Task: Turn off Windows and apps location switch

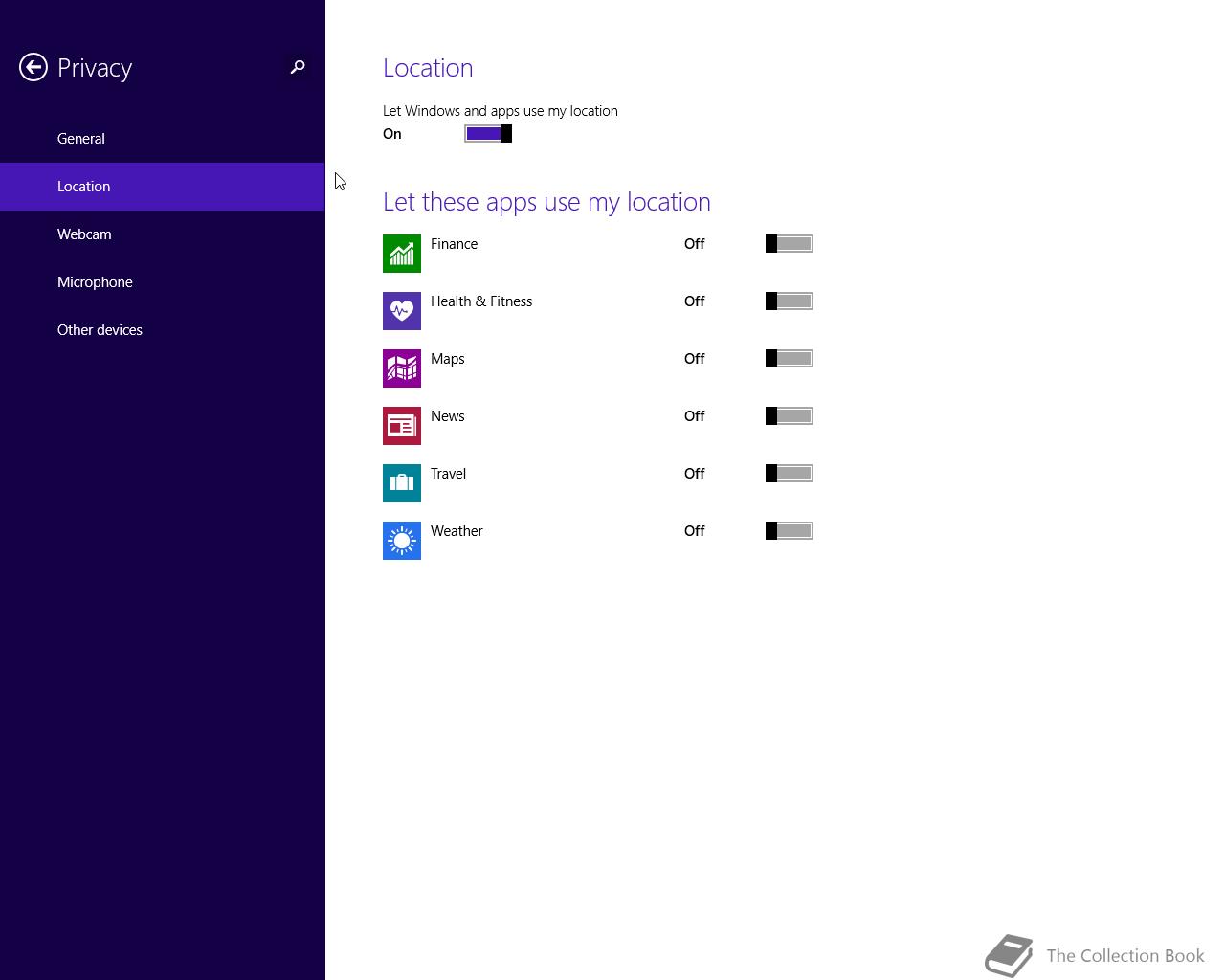Action: pos(488,134)
